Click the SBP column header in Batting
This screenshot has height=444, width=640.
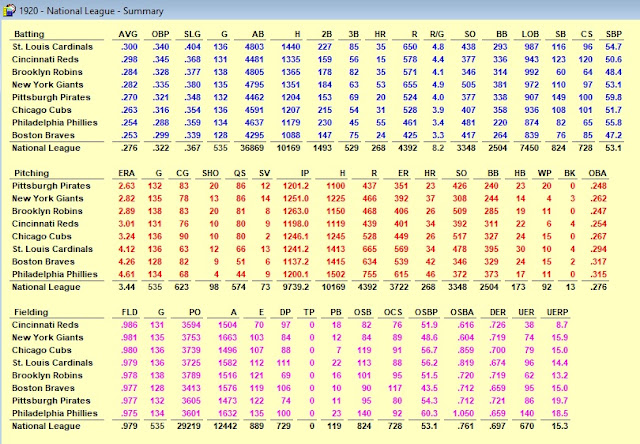point(613,34)
